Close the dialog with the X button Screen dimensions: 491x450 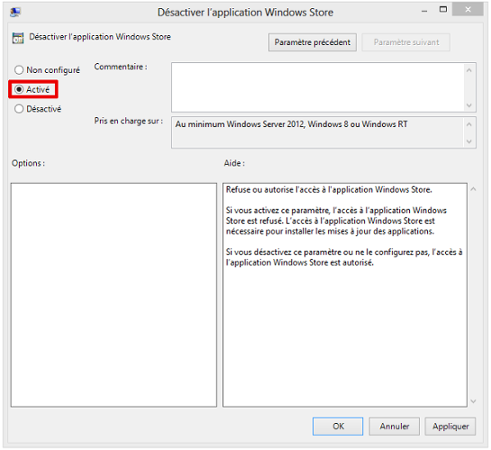(x=468, y=9)
